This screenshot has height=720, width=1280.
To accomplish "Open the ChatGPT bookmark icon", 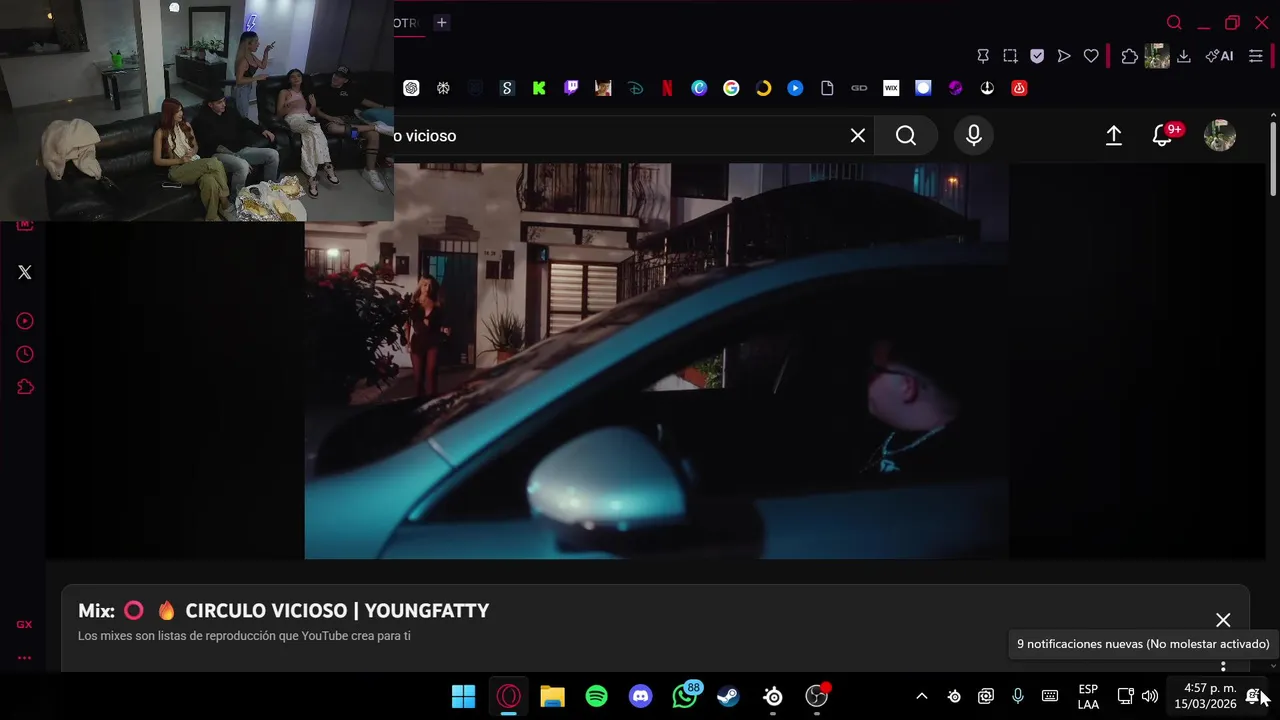I will tap(411, 88).
